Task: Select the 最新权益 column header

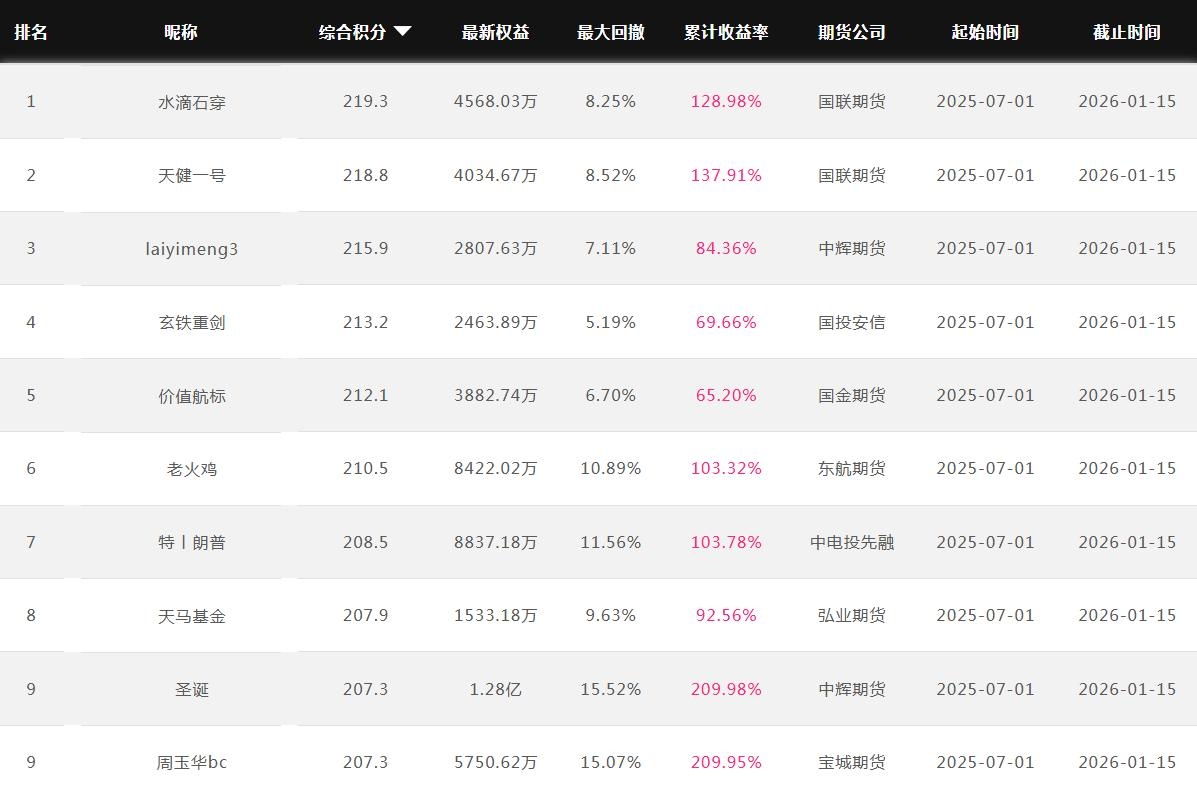Action: pos(495,32)
